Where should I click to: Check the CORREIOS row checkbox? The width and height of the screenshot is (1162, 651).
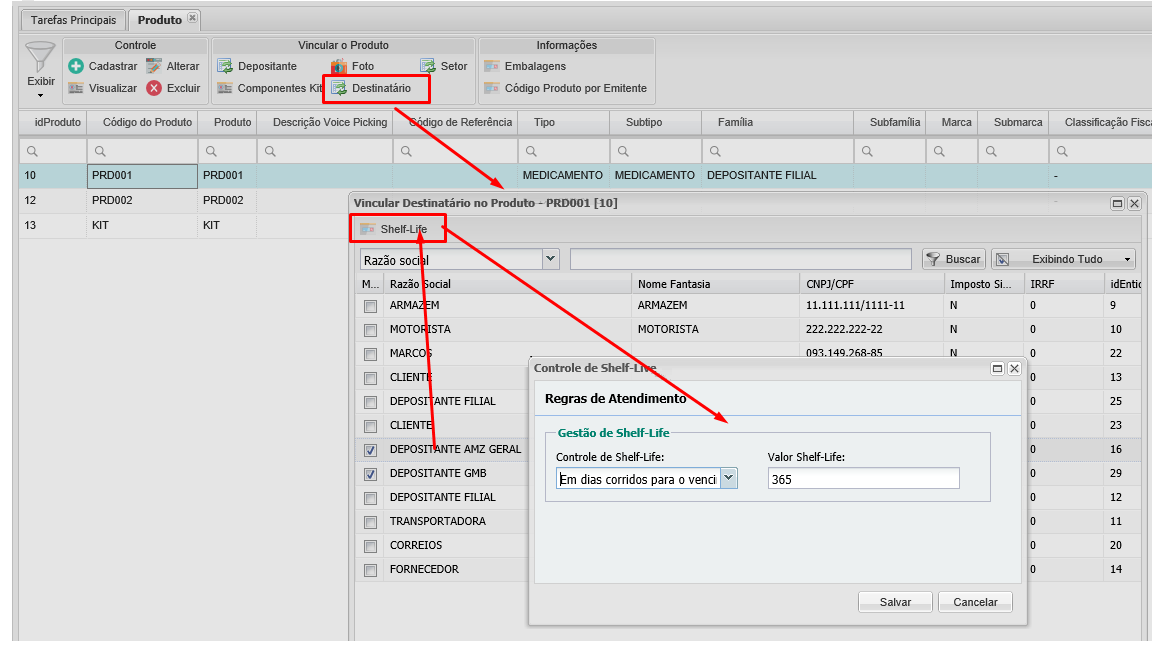coord(371,546)
